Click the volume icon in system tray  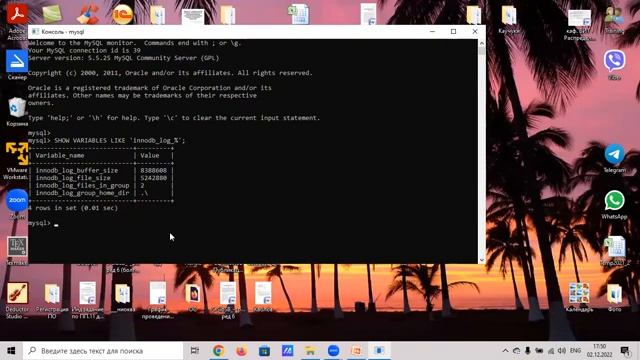click(562, 351)
